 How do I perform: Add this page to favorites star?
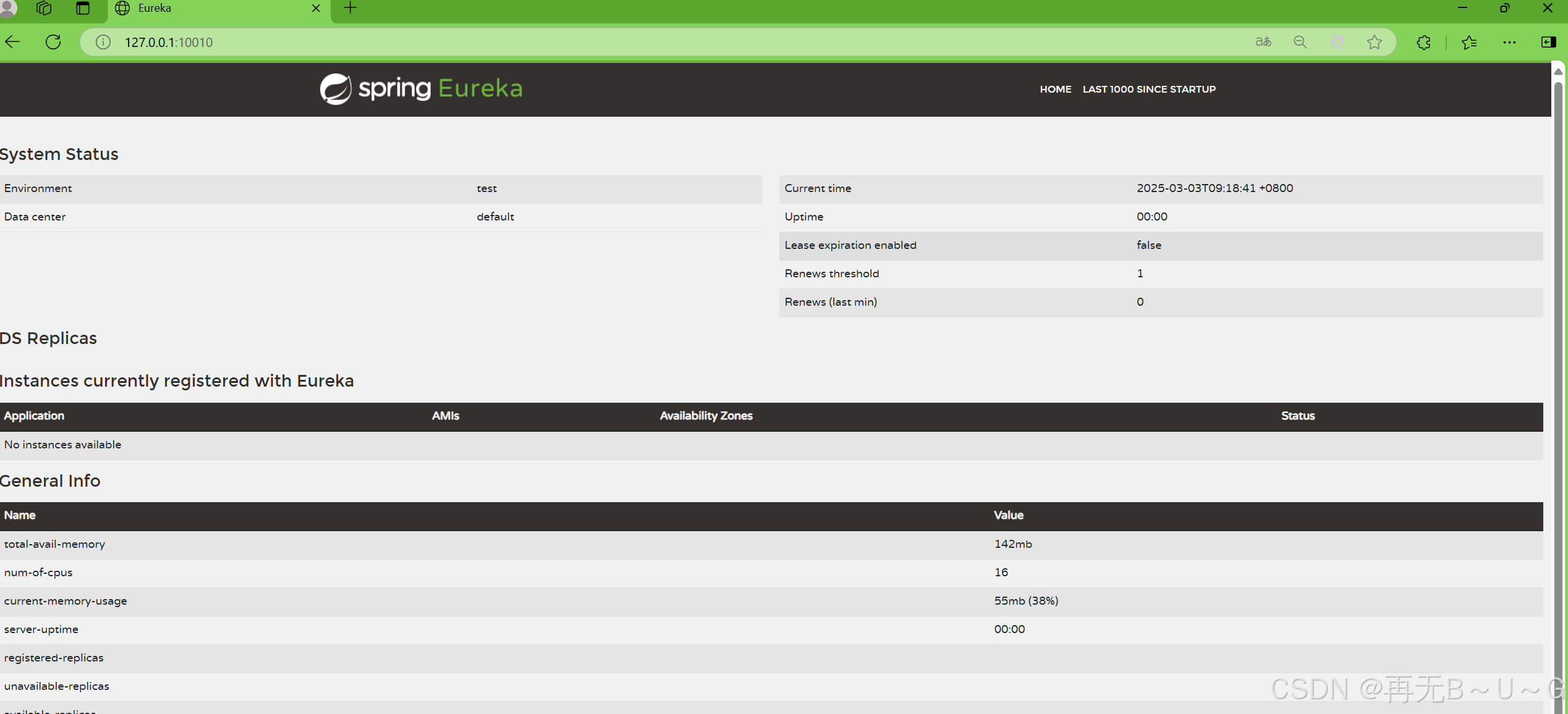click(x=1374, y=42)
